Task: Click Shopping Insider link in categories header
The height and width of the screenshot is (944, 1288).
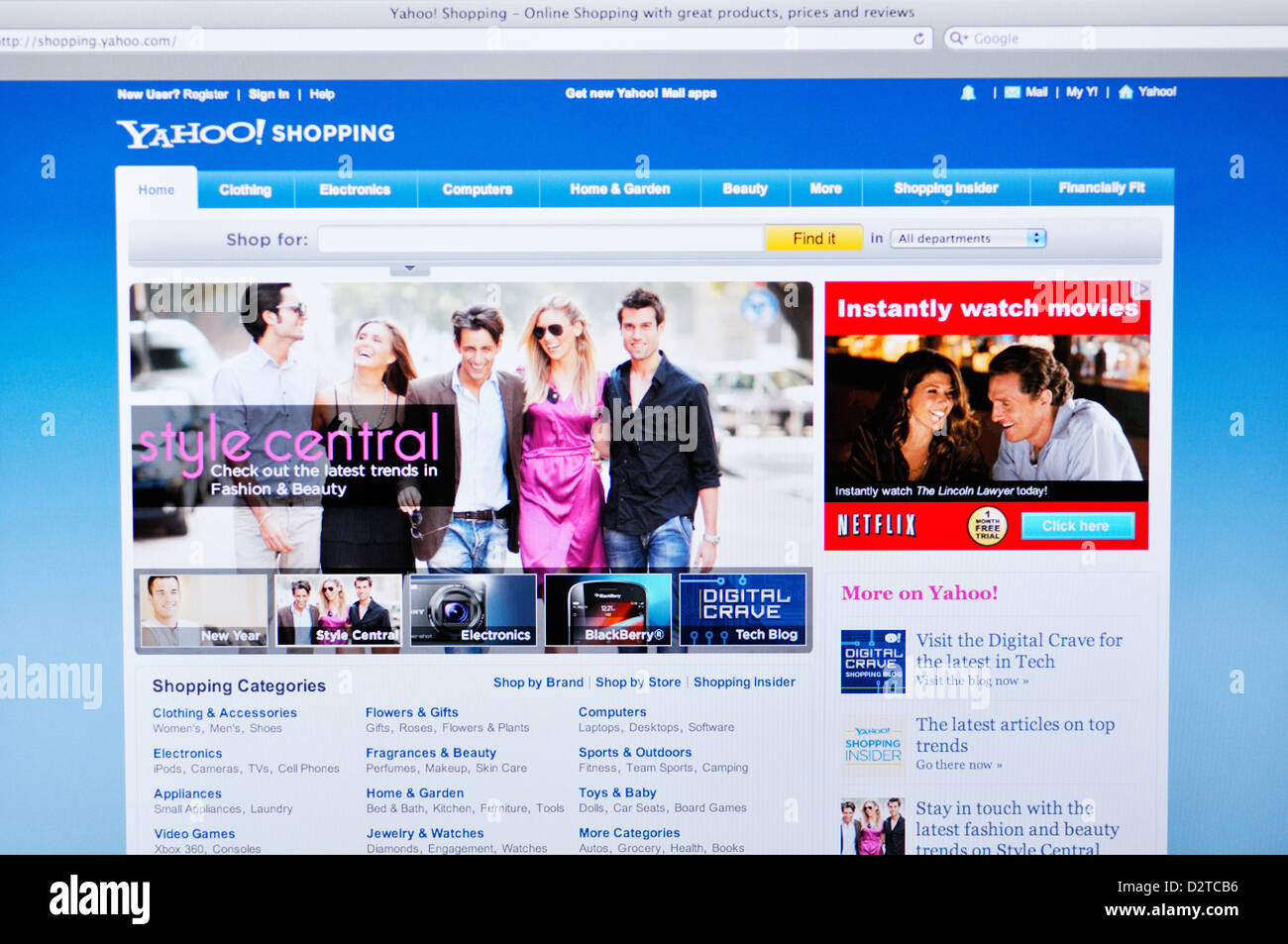Action: coord(744,682)
